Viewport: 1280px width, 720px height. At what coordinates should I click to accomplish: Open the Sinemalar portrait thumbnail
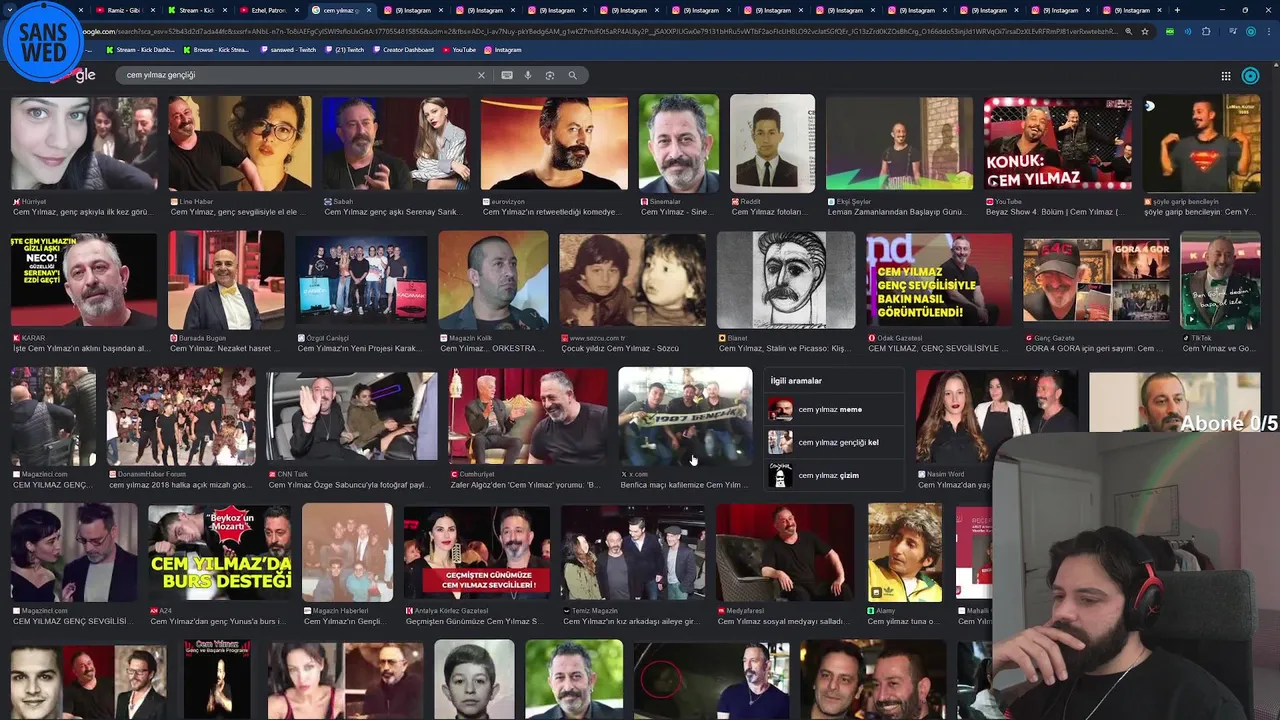[x=679, y=143]
